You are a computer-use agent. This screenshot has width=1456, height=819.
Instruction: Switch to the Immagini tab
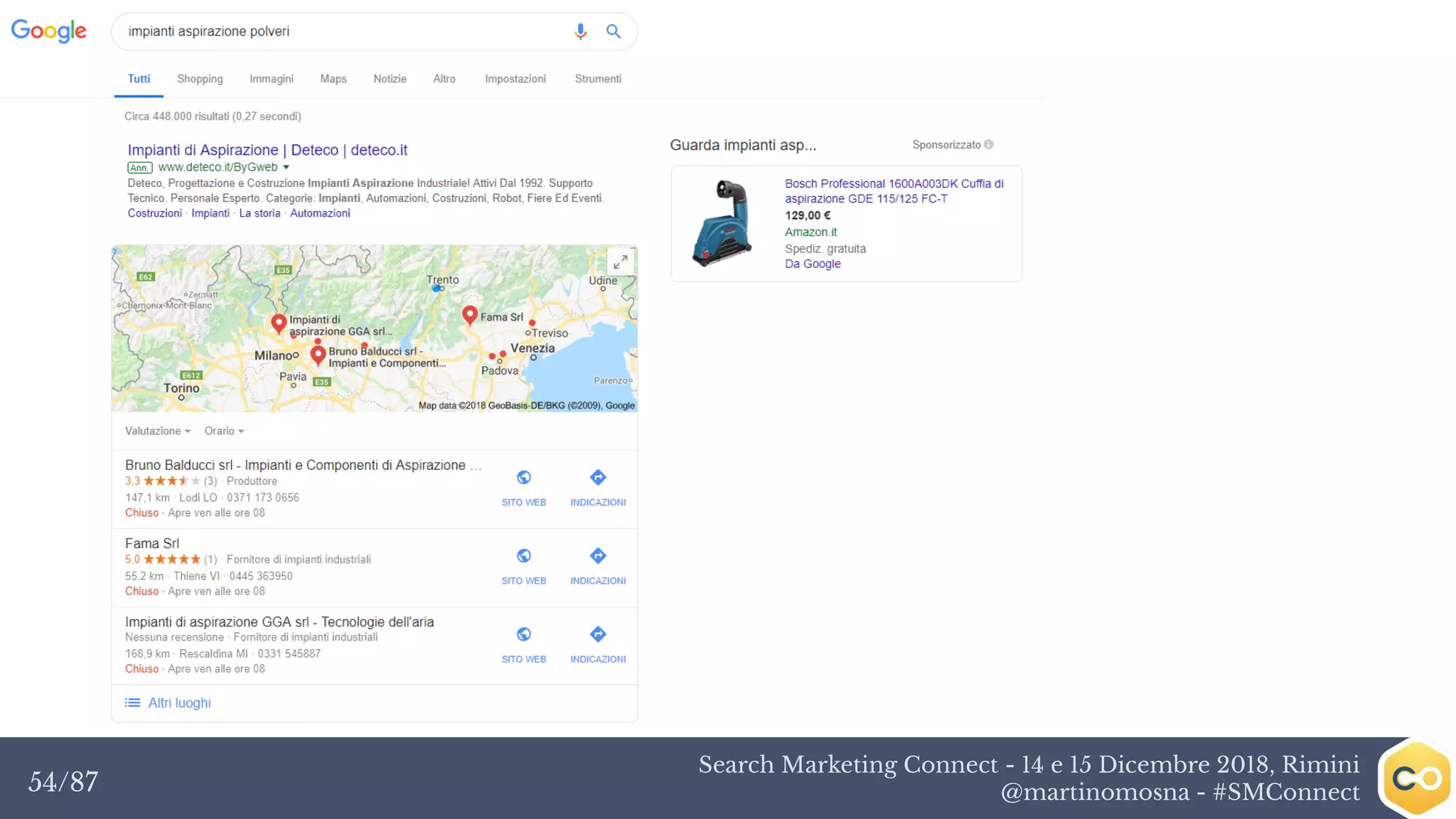(x=272, y=79)
